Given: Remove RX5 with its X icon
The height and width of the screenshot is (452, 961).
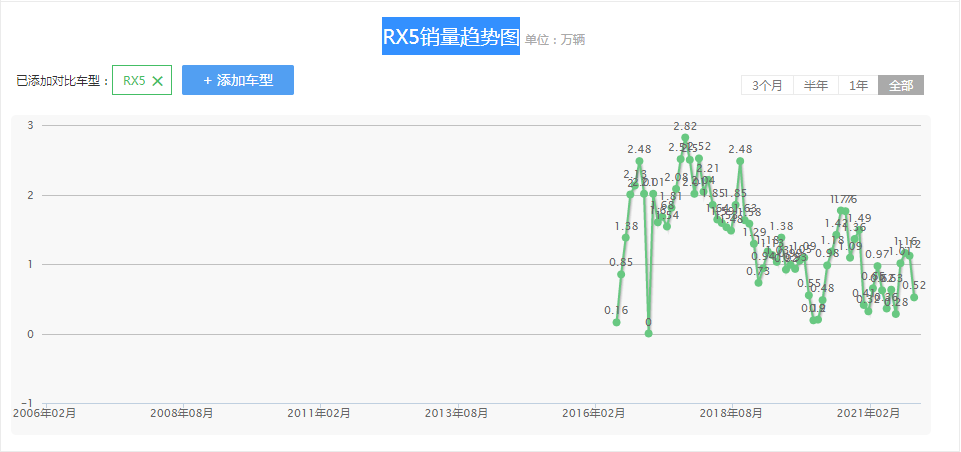Looking at the screenshot, I should pos(157,81).
